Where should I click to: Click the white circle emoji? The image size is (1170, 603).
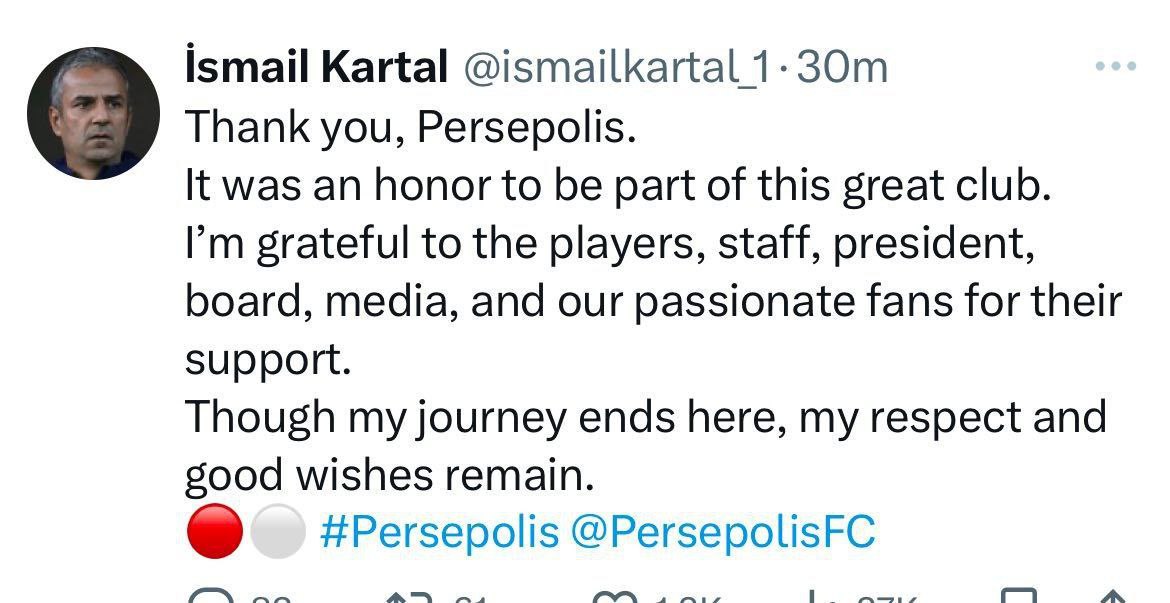[x=275, y=533]
